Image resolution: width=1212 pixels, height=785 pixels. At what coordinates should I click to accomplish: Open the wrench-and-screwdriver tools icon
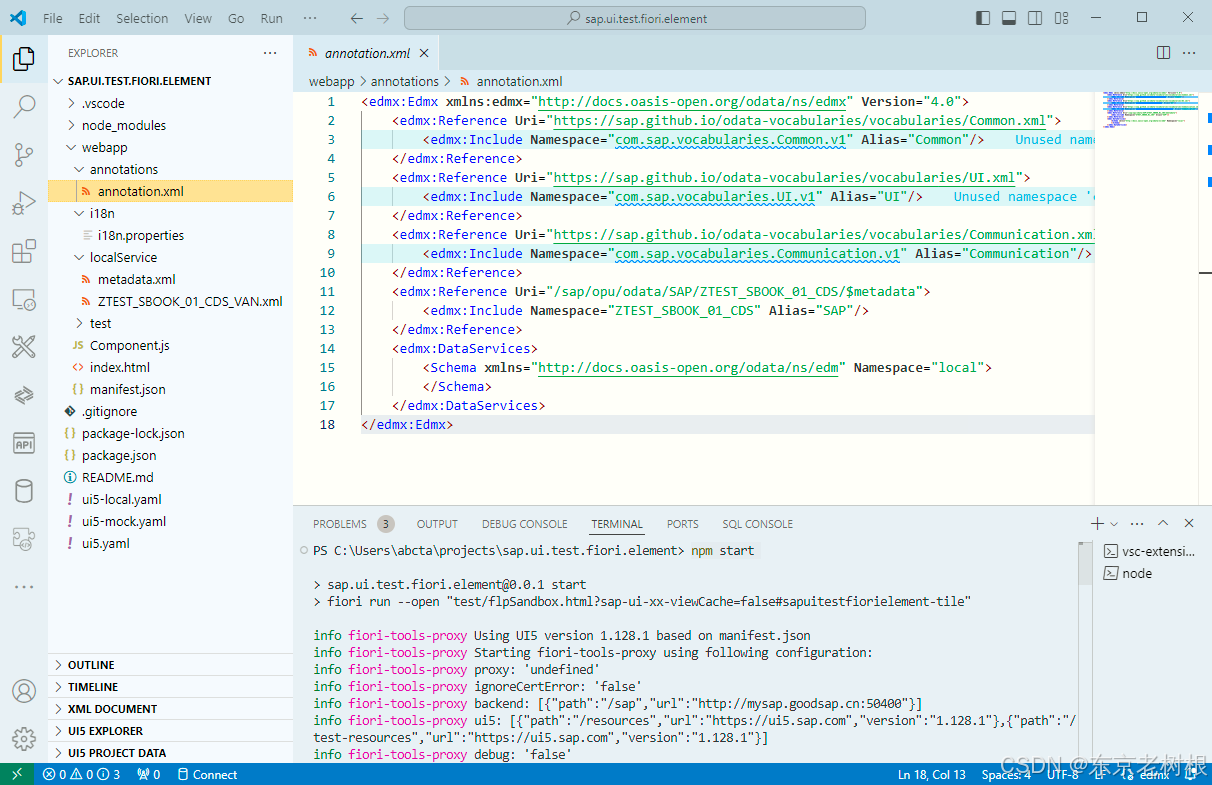[x=23, y=347]
